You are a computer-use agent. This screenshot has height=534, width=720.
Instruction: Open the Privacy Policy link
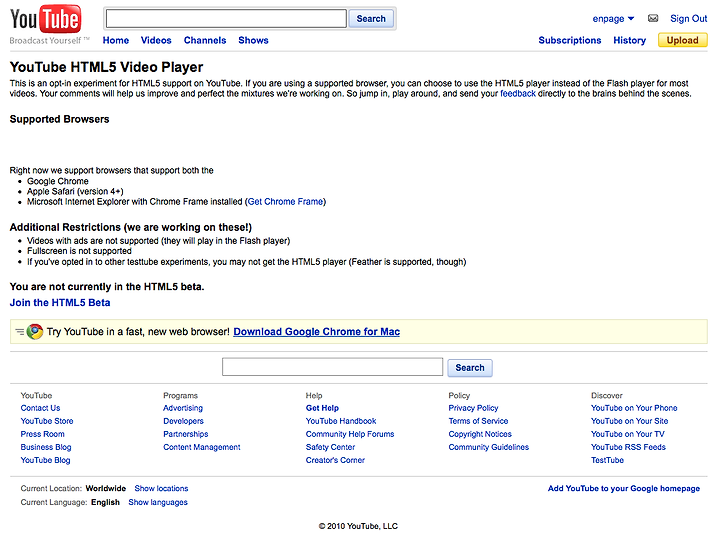tap(473, 408)
